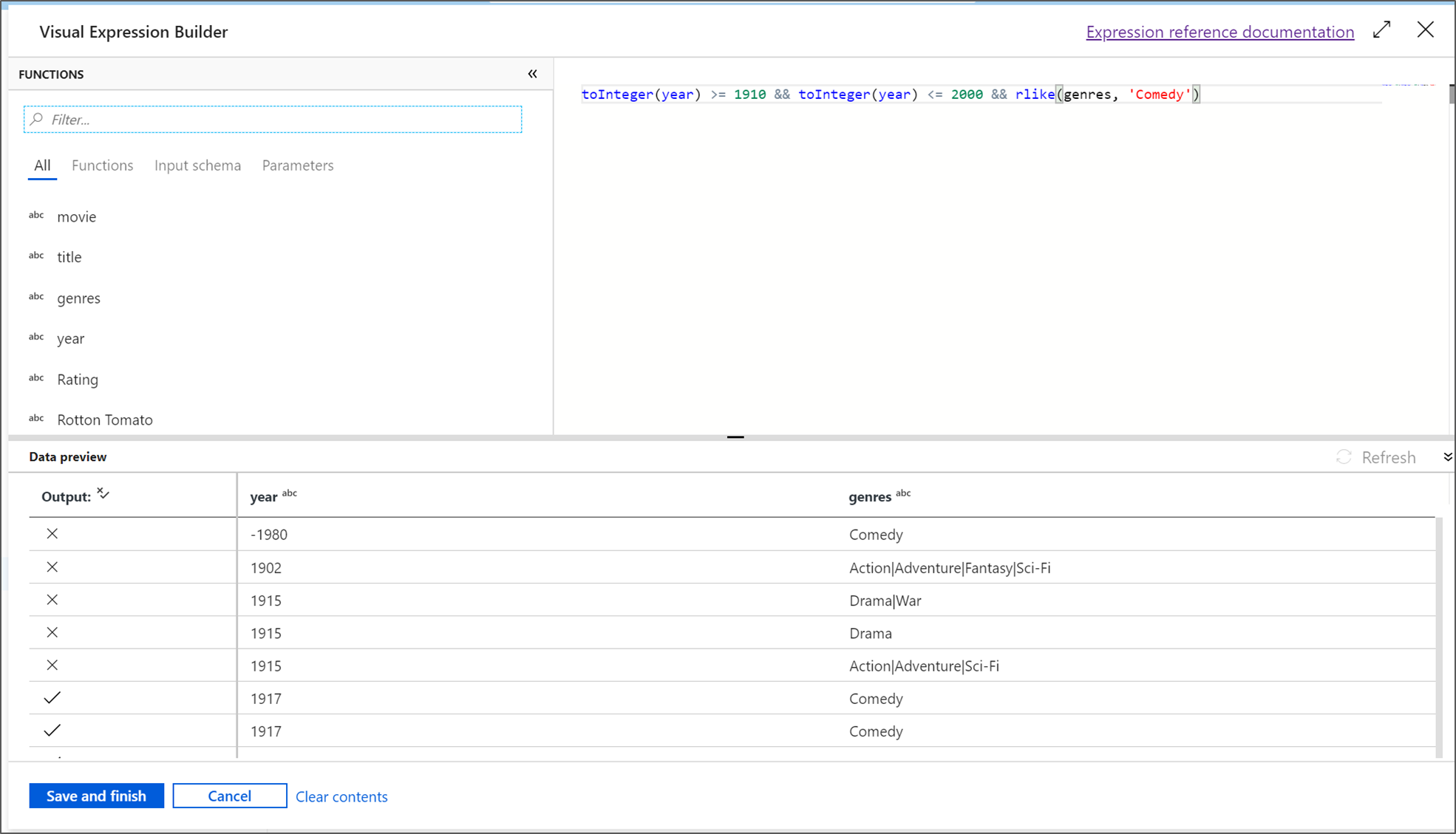The image size is (1456, 834).
Task: Click the close builder X icon
Action: click(x=1425, y=30)
